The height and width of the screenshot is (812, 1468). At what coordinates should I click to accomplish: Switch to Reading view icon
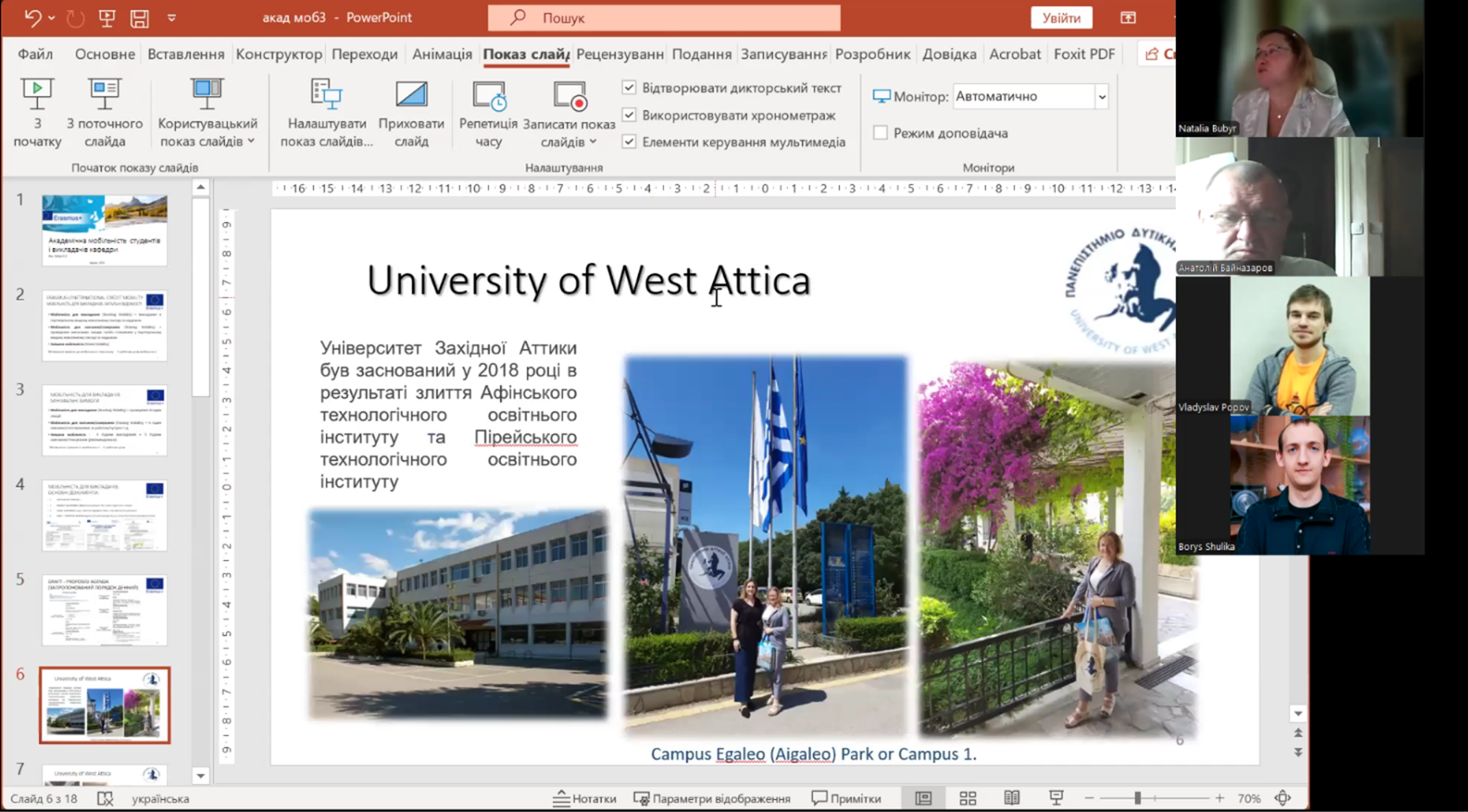point(1012,798)
